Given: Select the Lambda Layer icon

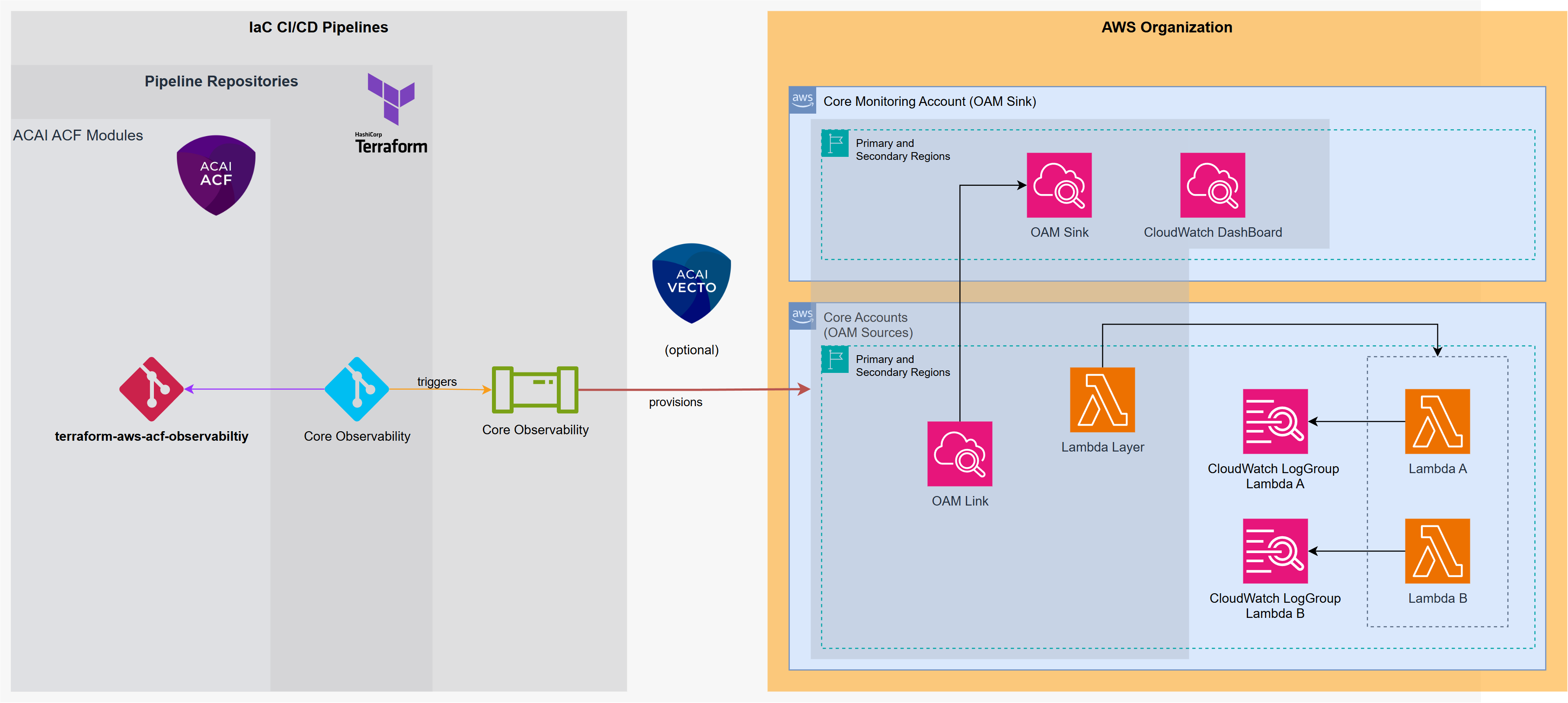Looking at the screenshot, I should 1102,400.
